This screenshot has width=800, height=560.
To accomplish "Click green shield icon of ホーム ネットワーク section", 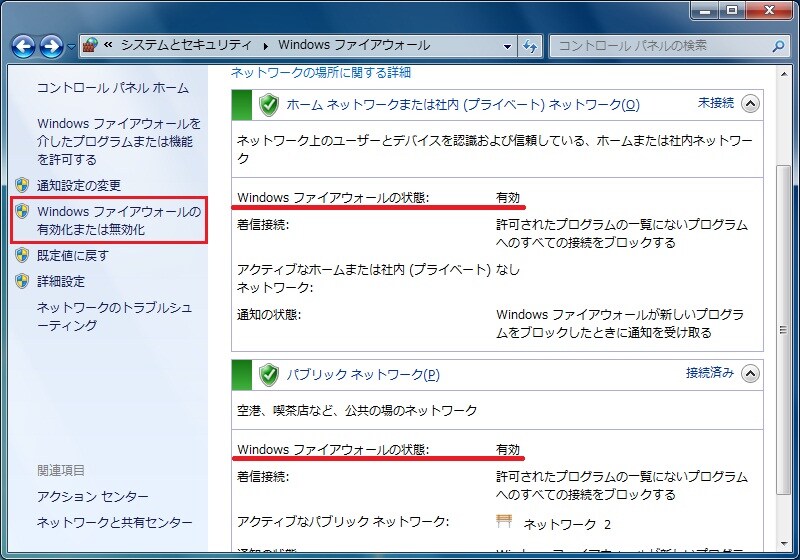I will tap(268, 105).
